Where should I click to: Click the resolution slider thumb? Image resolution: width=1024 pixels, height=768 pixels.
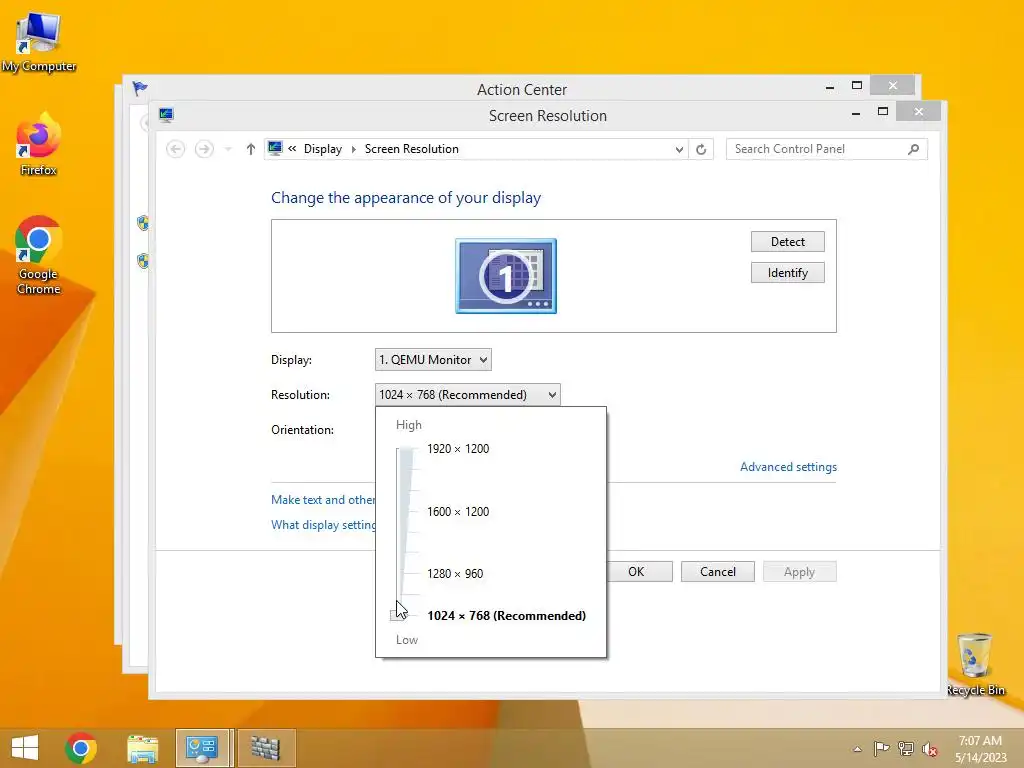pos(397,615)
